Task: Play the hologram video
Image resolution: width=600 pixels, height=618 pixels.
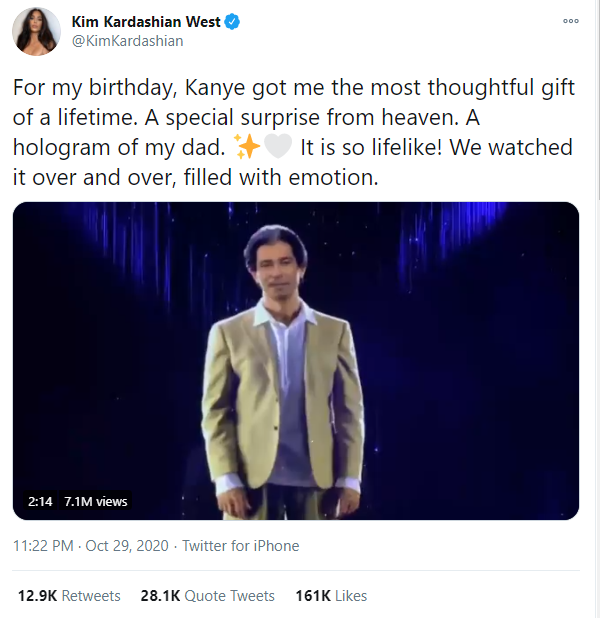Action: 296,361
